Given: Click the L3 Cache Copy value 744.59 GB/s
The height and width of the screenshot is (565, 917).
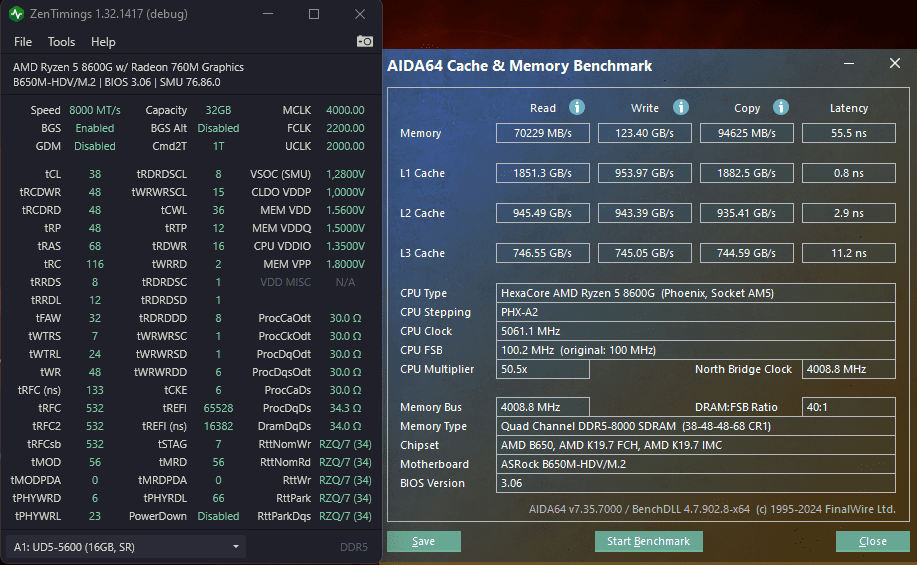Looking at the screenshot, I should click(747, 253).
